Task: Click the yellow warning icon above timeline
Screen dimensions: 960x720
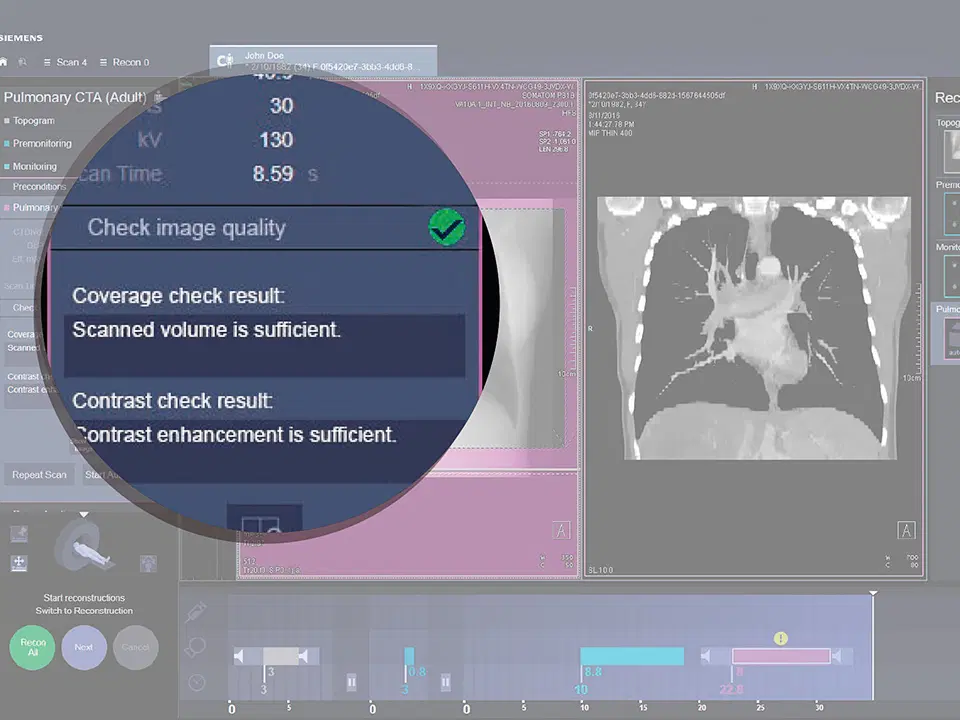Action: [781, 637]
